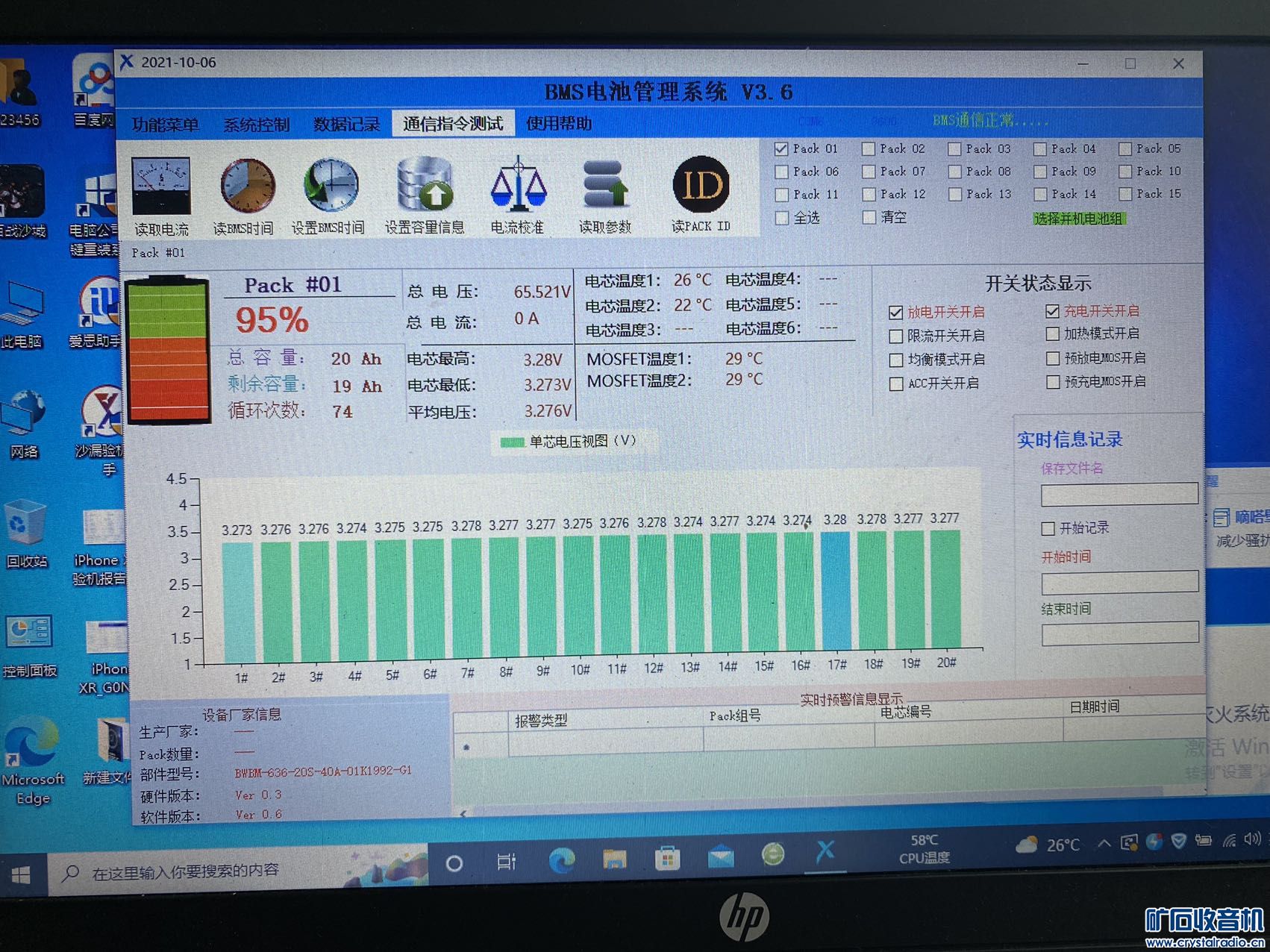Click 结束时间 input field
Viewport: 1270px width, 952px height.
click(1119, 634)
